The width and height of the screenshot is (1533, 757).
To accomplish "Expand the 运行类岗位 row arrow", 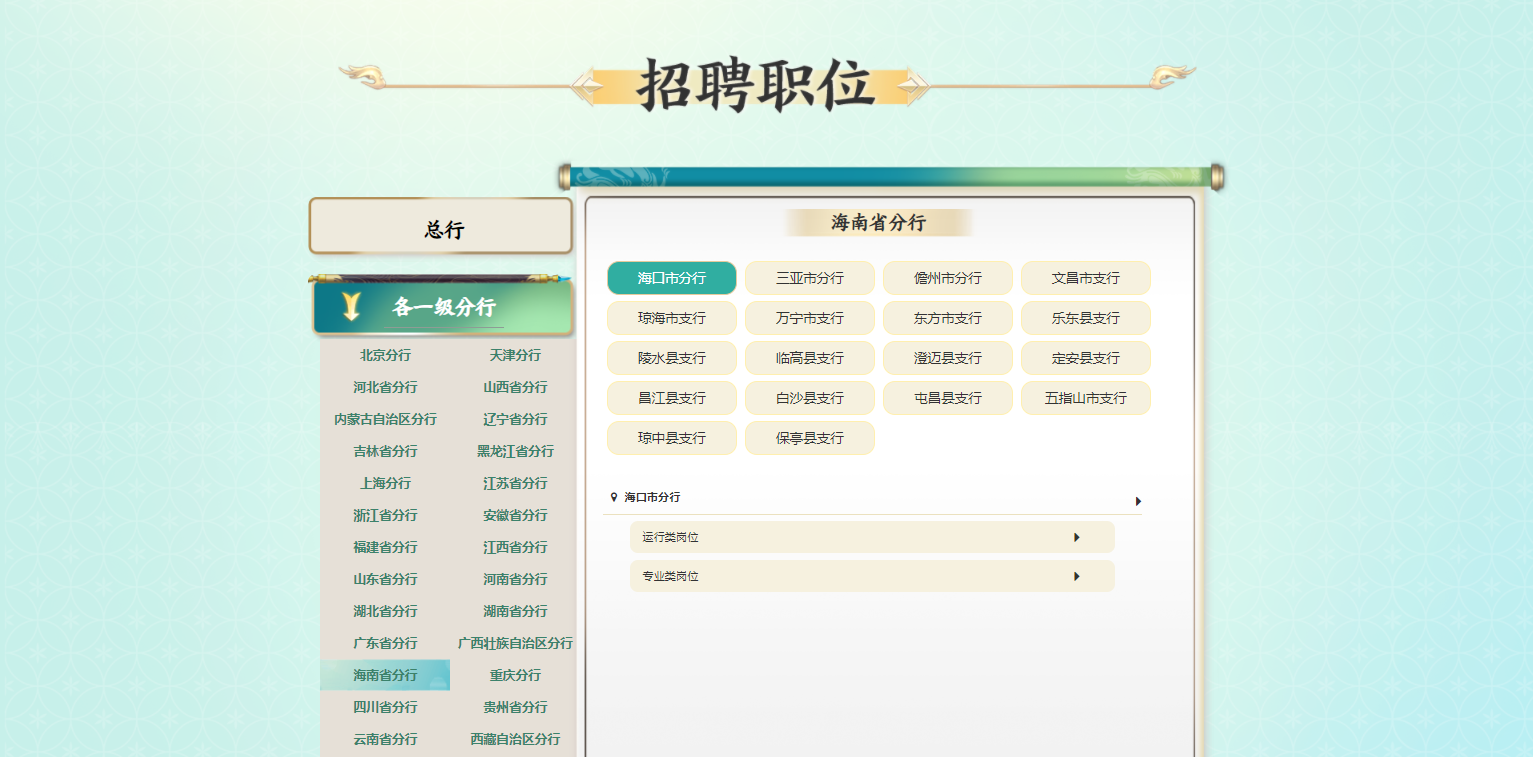I will [x=1077, y=537].
